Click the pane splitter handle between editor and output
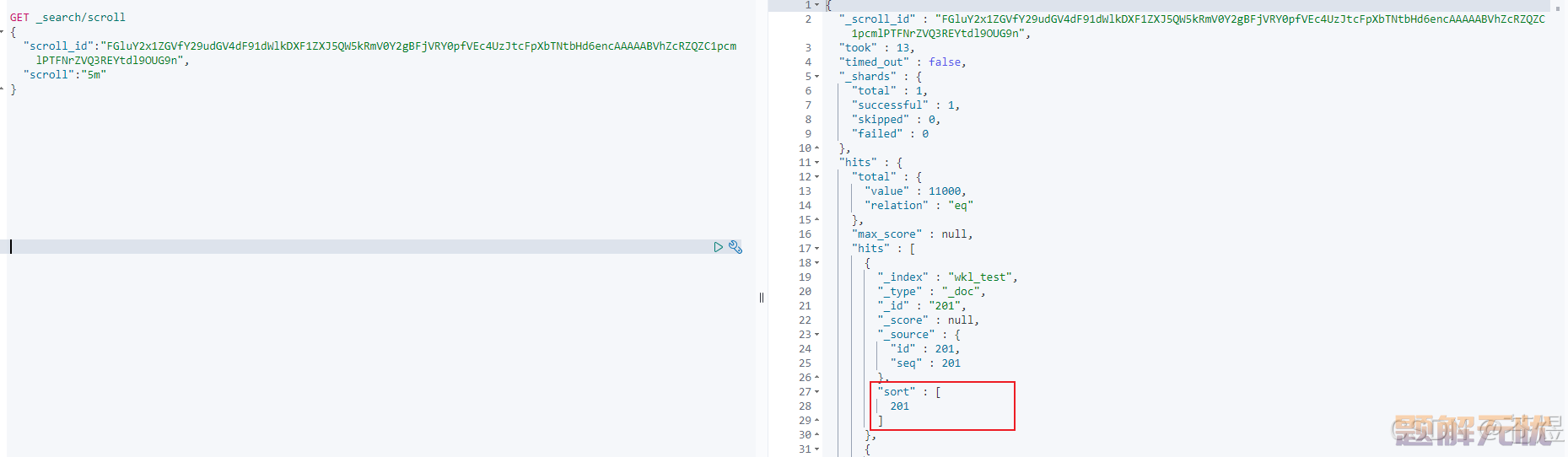1568x457 pixels. (x=762, y=298)
